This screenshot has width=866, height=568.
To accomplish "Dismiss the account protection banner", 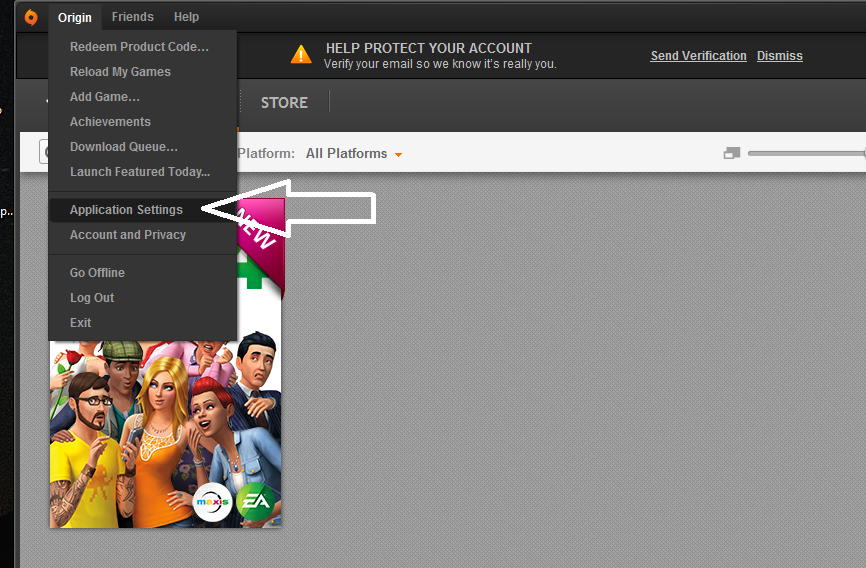I will click(779, 56).
